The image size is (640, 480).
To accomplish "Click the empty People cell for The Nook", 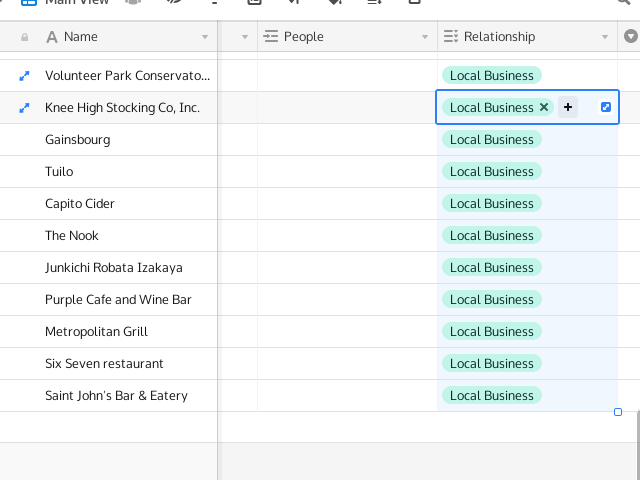I will (347, 236).
